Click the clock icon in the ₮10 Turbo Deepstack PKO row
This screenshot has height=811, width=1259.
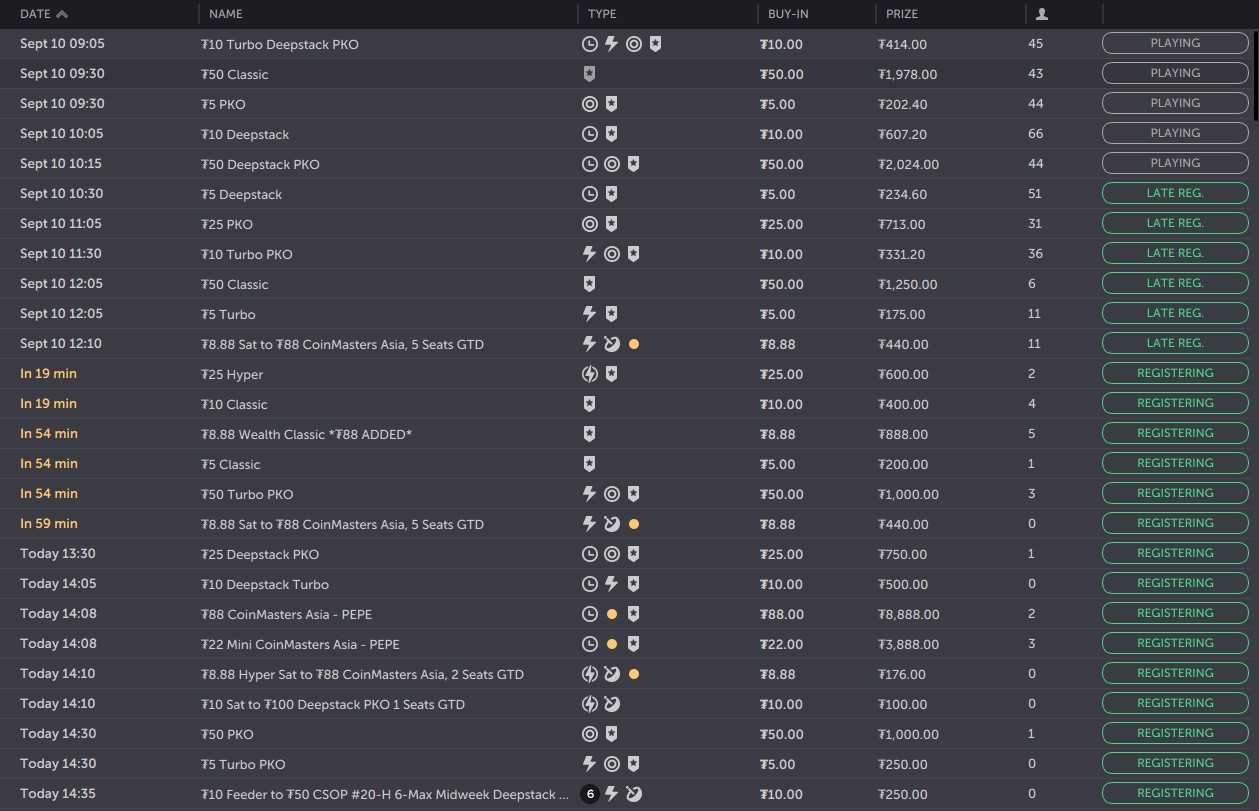coord(590,44)
